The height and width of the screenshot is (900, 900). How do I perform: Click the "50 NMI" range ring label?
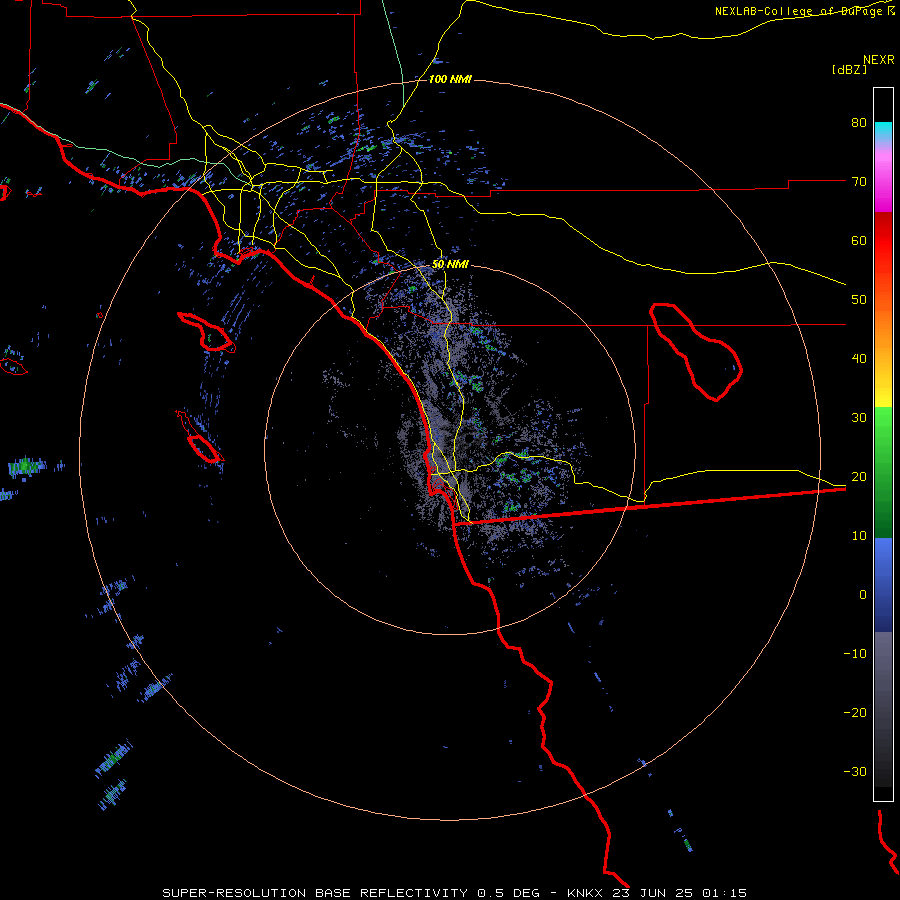click(x=450, y=265)
